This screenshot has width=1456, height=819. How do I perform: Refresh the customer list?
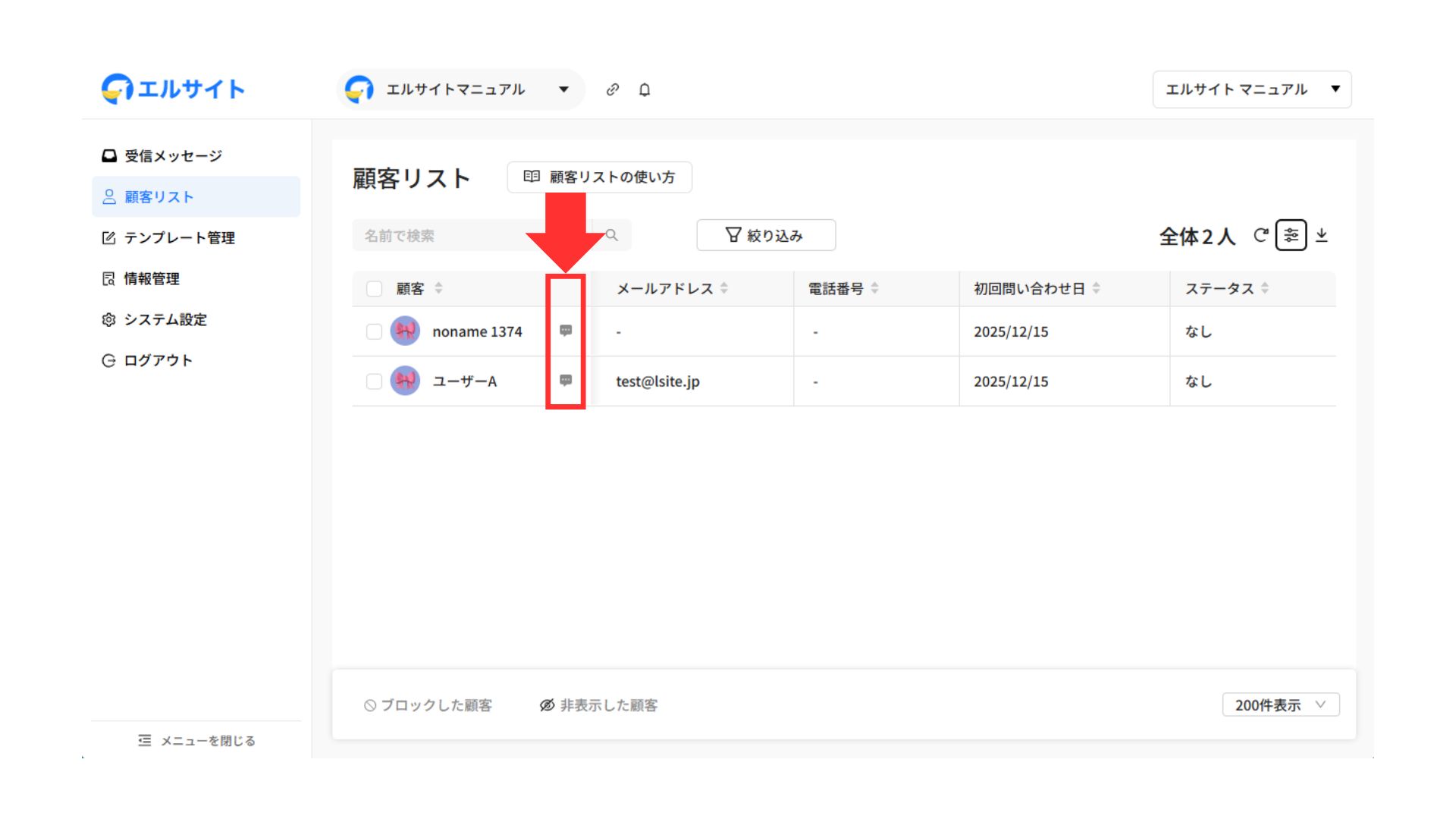click(x=1260, y=235)
